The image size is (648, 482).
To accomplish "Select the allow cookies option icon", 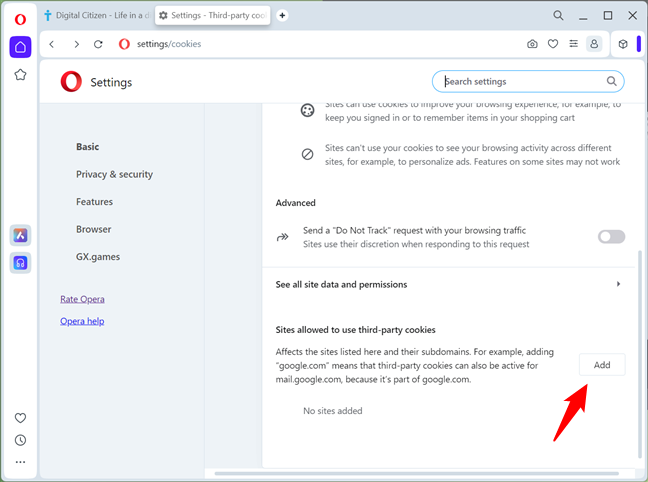I will [x=307, y=110].
